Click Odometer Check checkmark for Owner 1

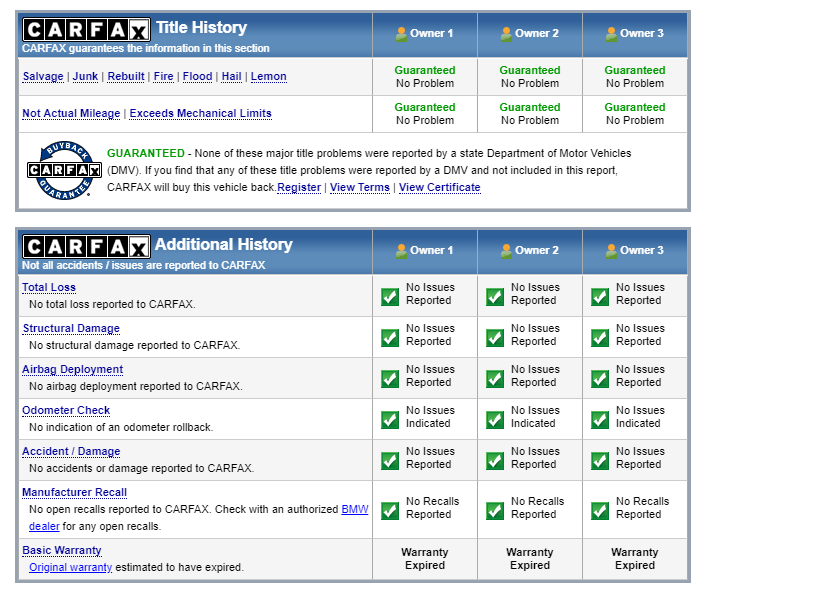point(390,420)
